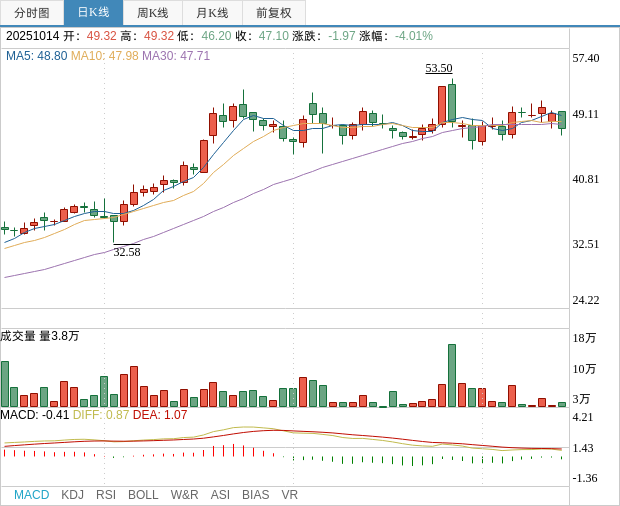Select the MACD indicator tab
The height and width of the screenshot is (506, 620).
[x=31, y=495]
